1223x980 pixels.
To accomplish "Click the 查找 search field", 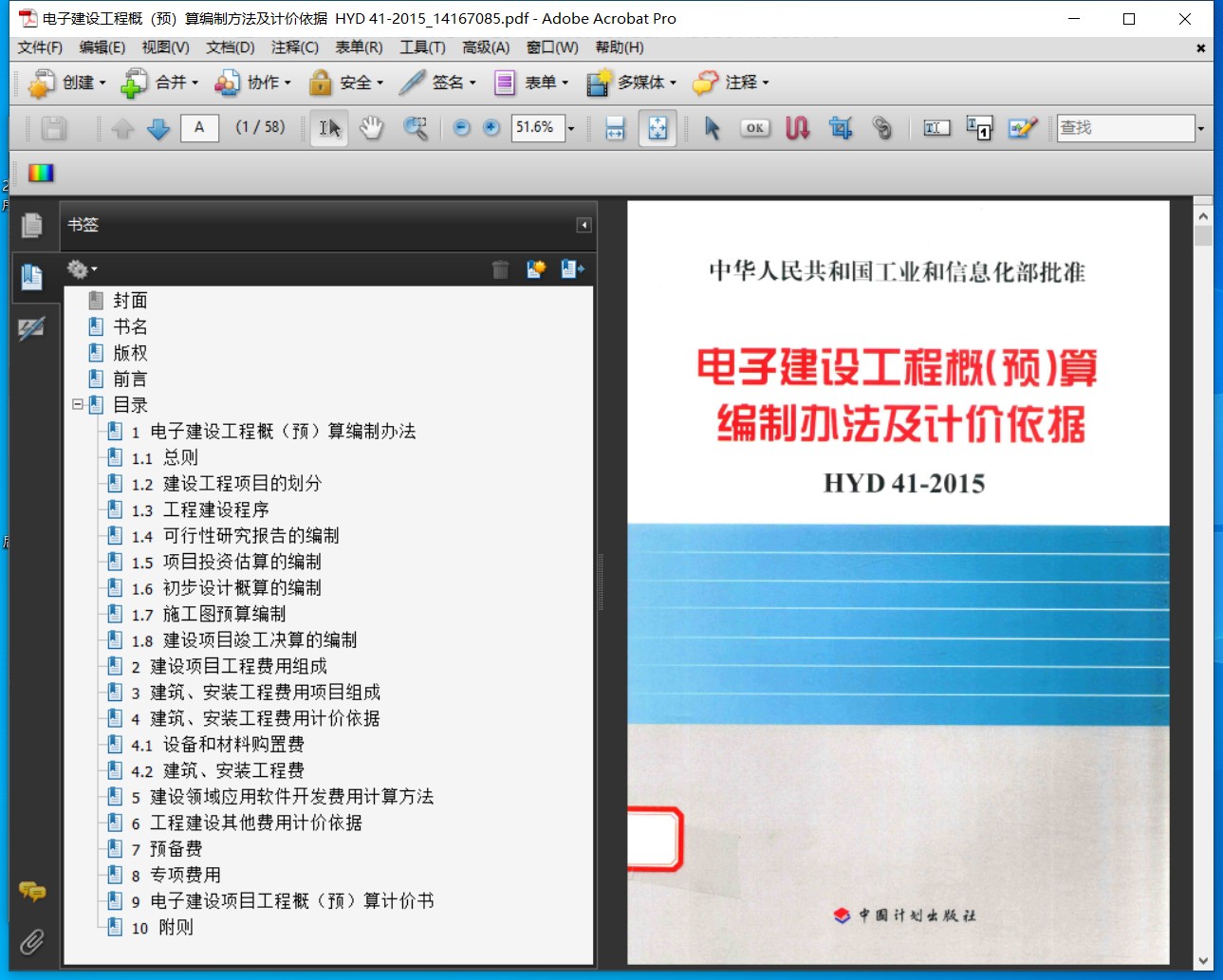I will [x=1125, y=128].
